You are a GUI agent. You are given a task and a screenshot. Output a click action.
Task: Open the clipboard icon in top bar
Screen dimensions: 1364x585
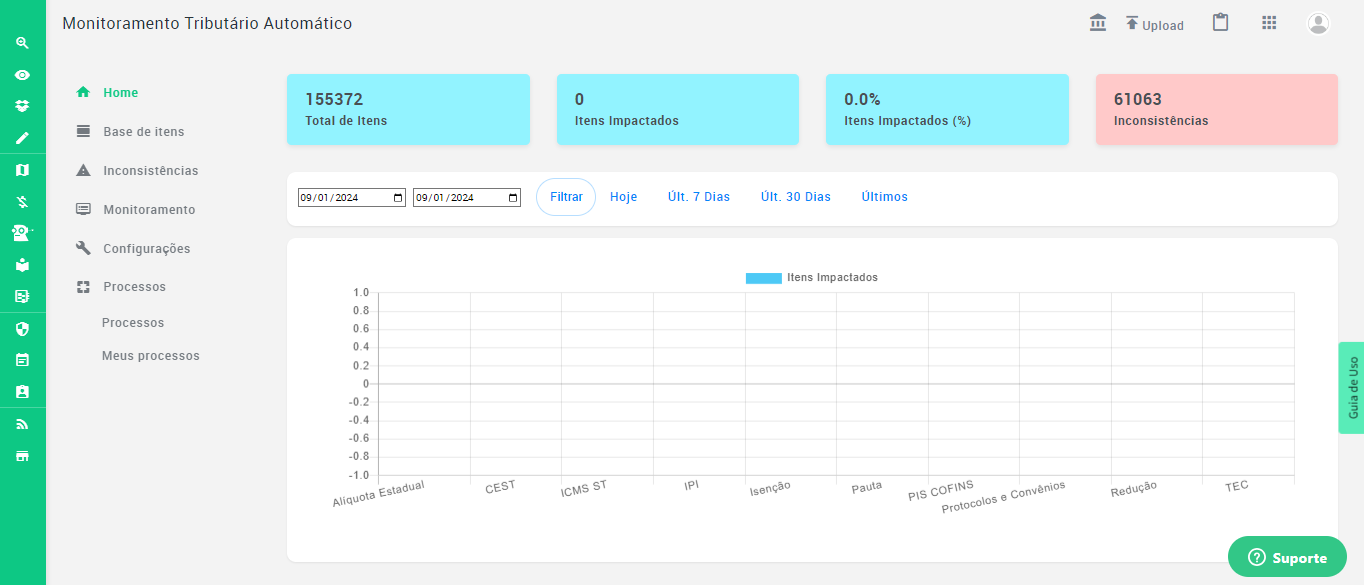point(1220,22)
